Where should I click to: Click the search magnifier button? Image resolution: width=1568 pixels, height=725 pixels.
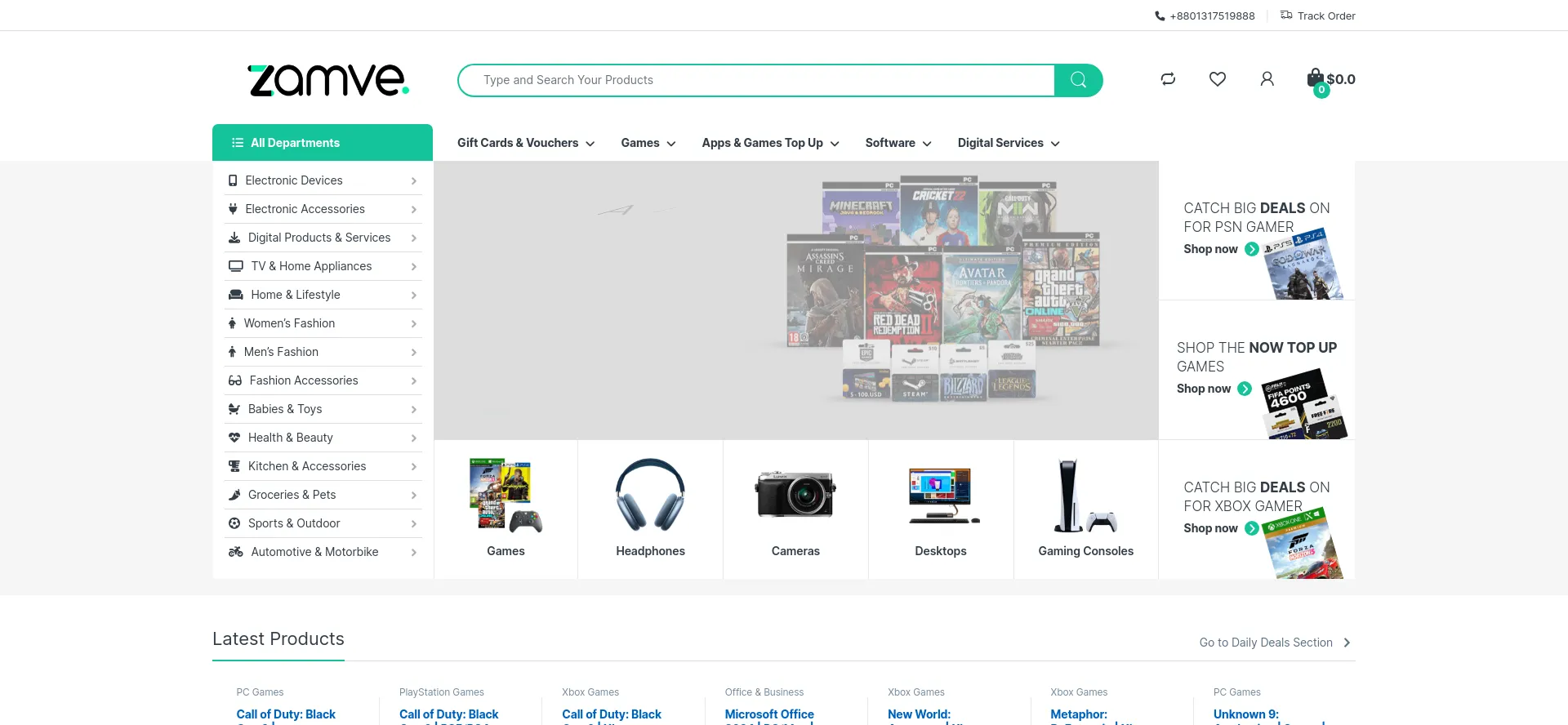(x=1078, y=80)
